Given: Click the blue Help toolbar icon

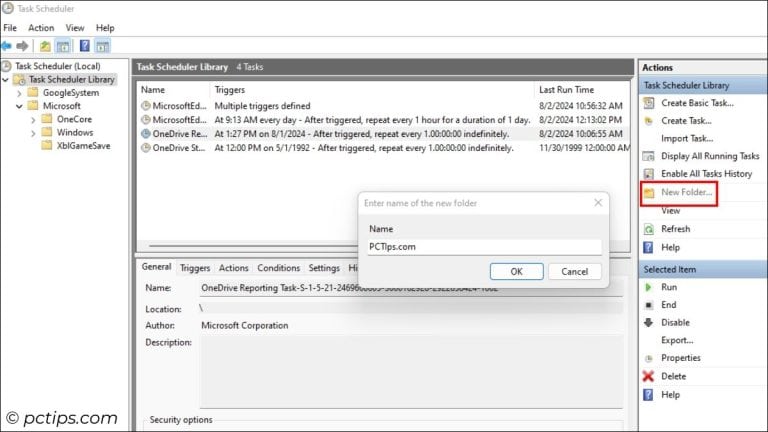Looking at the screenshot, I should tap(85, 46).
